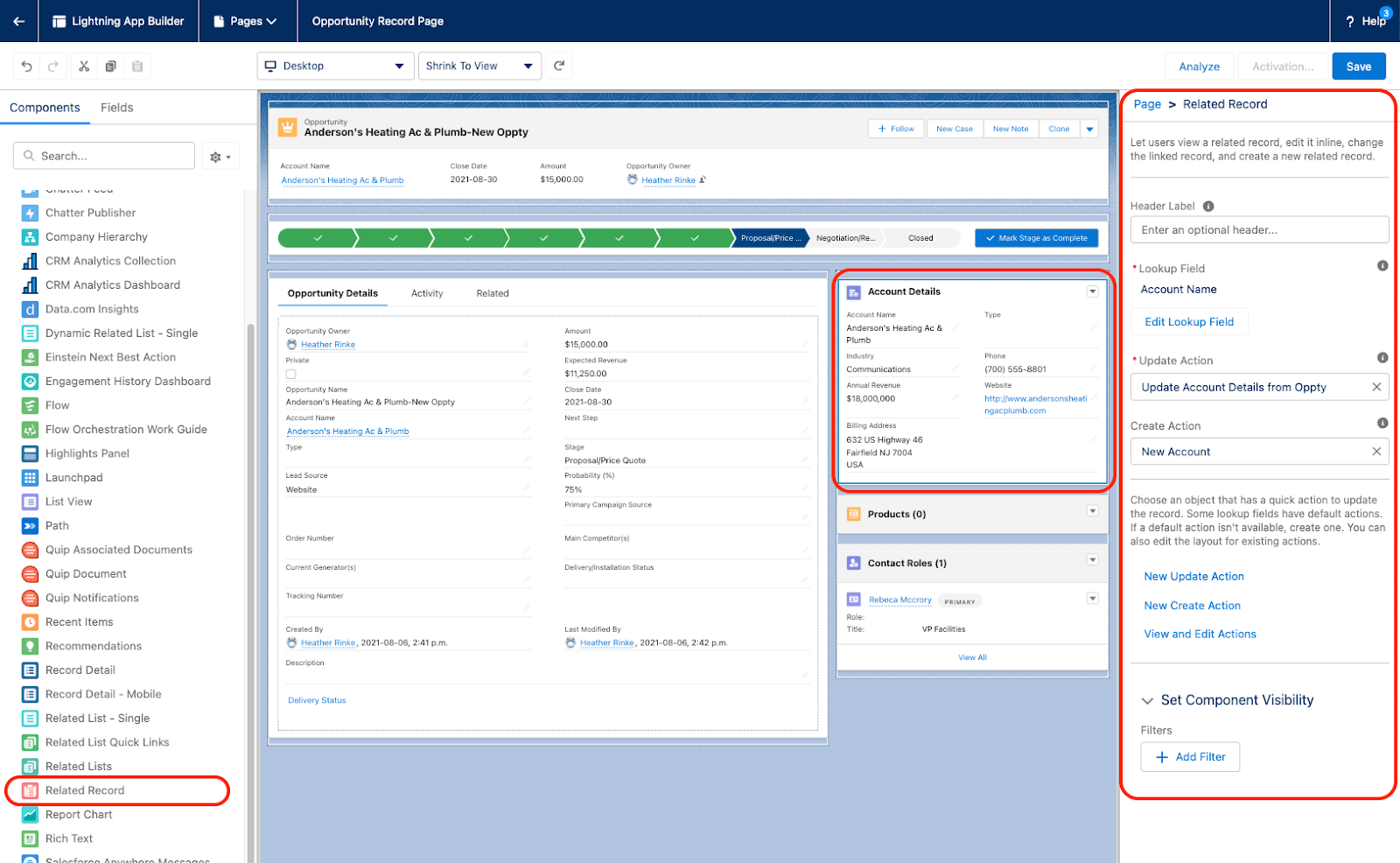Collapse the Account Details component

pos(1092,291)
